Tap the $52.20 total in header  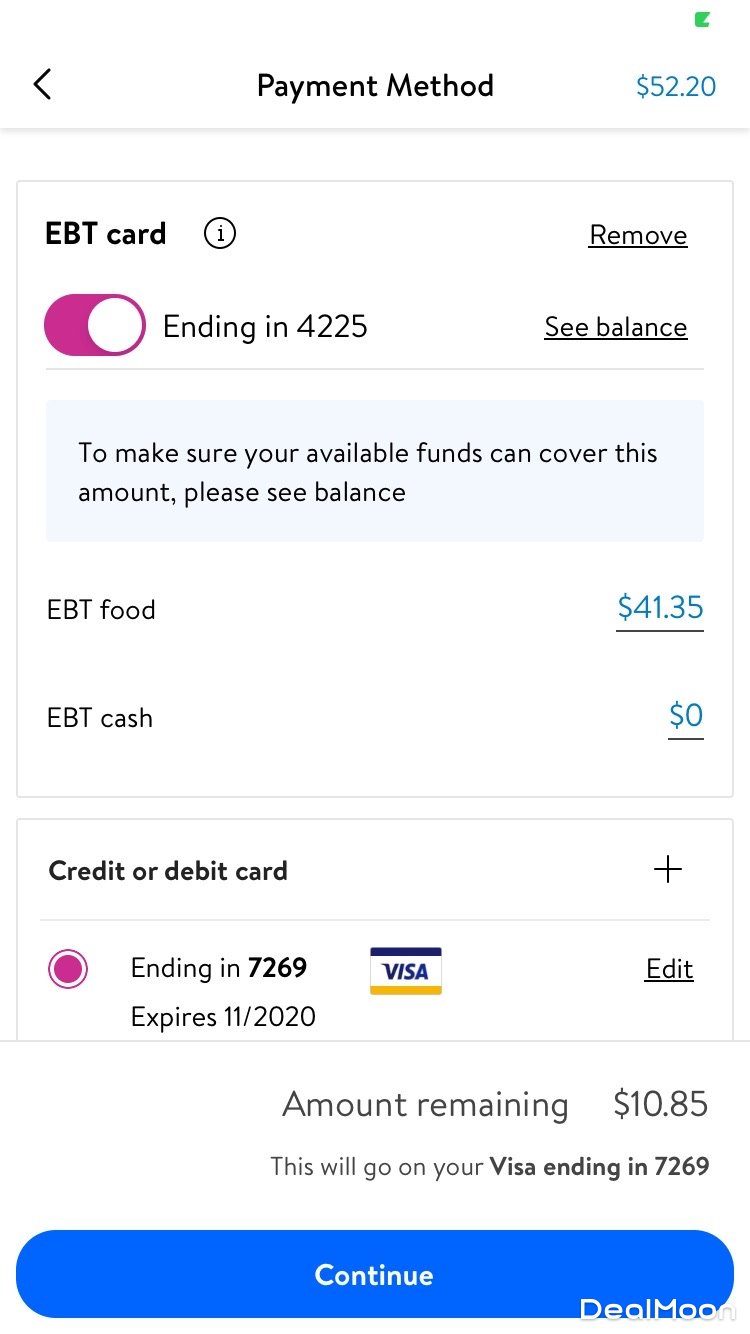click(x=676, y=86)
